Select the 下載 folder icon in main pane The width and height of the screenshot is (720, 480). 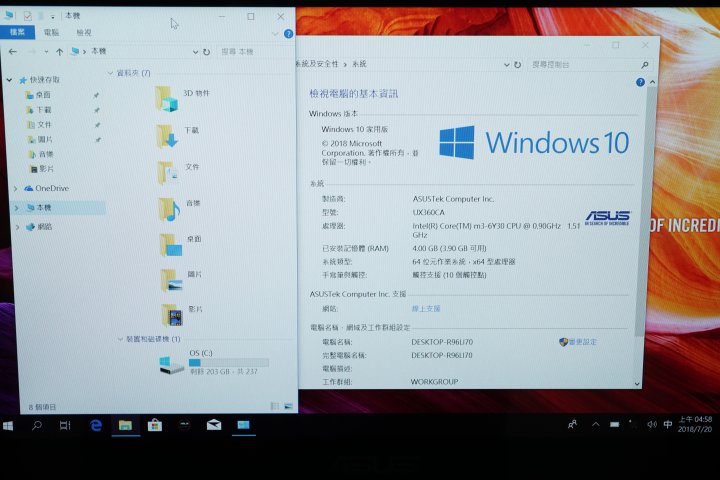coord(167,136)
